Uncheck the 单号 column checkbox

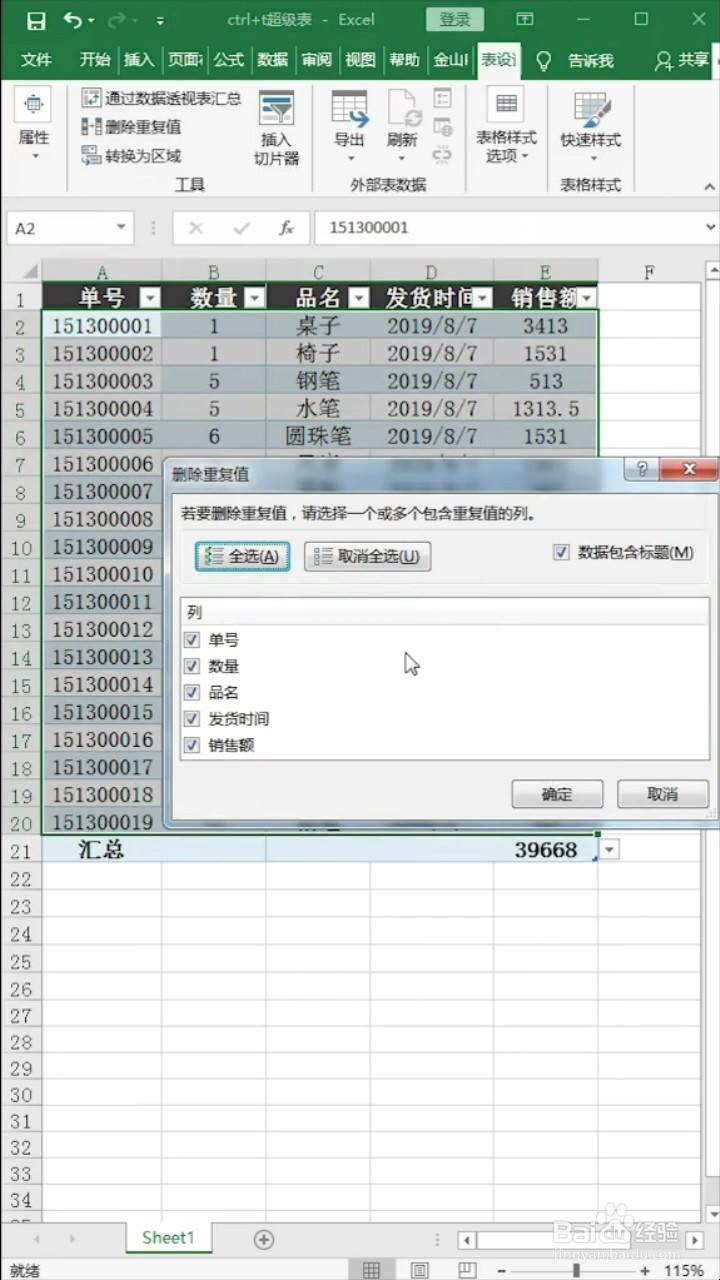(193, 640)
